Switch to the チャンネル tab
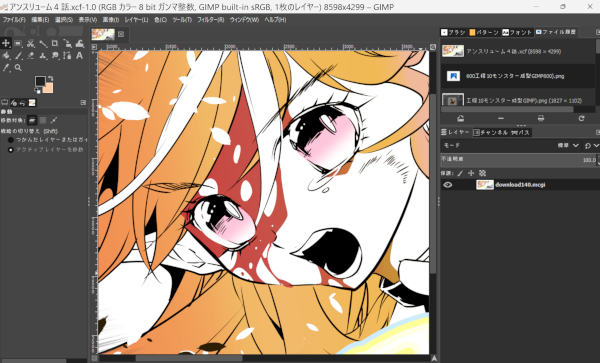The height and width of the screenshot is (363, 600). (491, 132)
